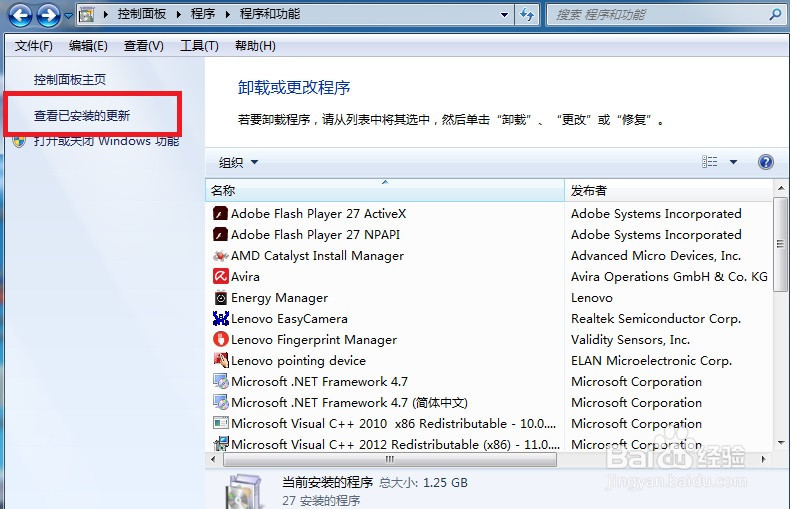Select 'Lenovo pointing device' row text
Image resolution: width=790 pixels, height=509 pixels.
click(x=298, y=361)
